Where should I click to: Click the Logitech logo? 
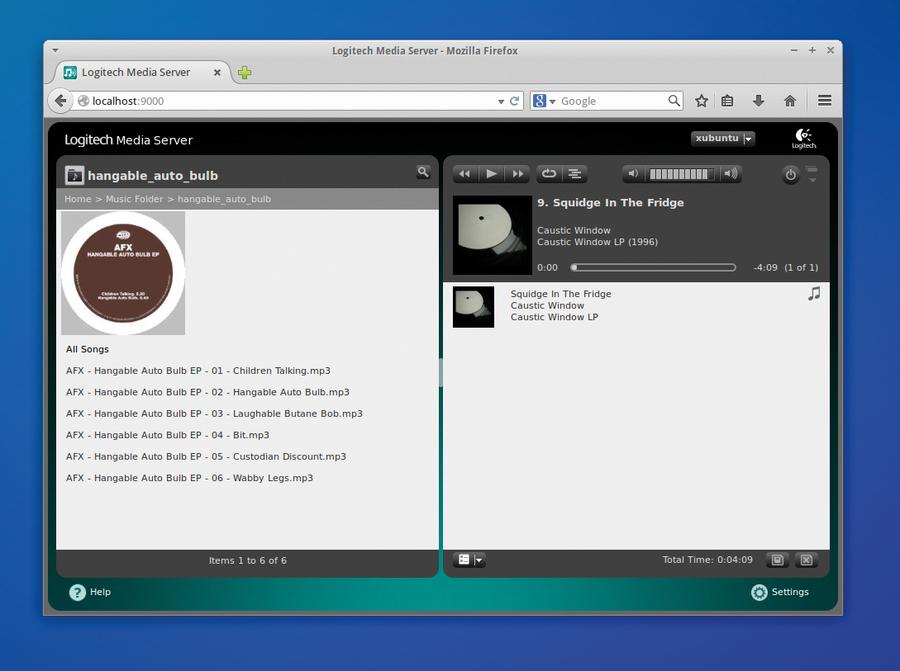coord(804,138)
